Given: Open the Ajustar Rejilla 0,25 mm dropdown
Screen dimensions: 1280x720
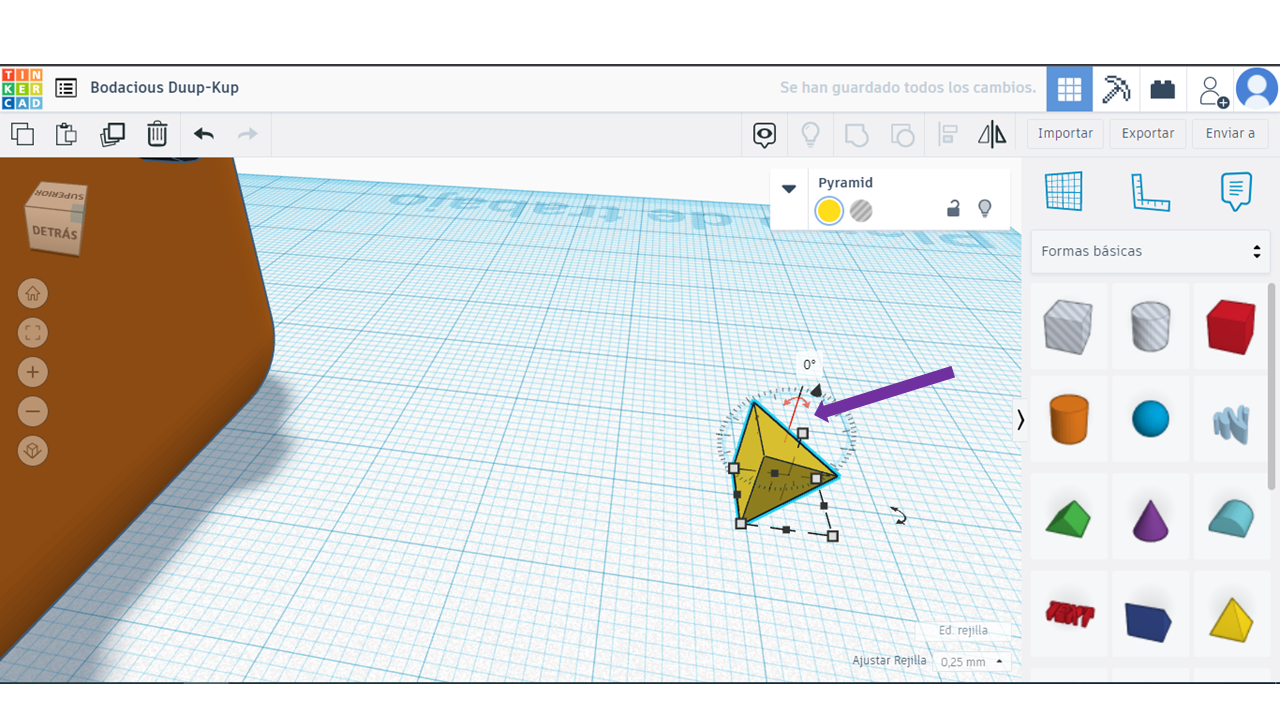Looking at the screenshot, I should (972, 662).
